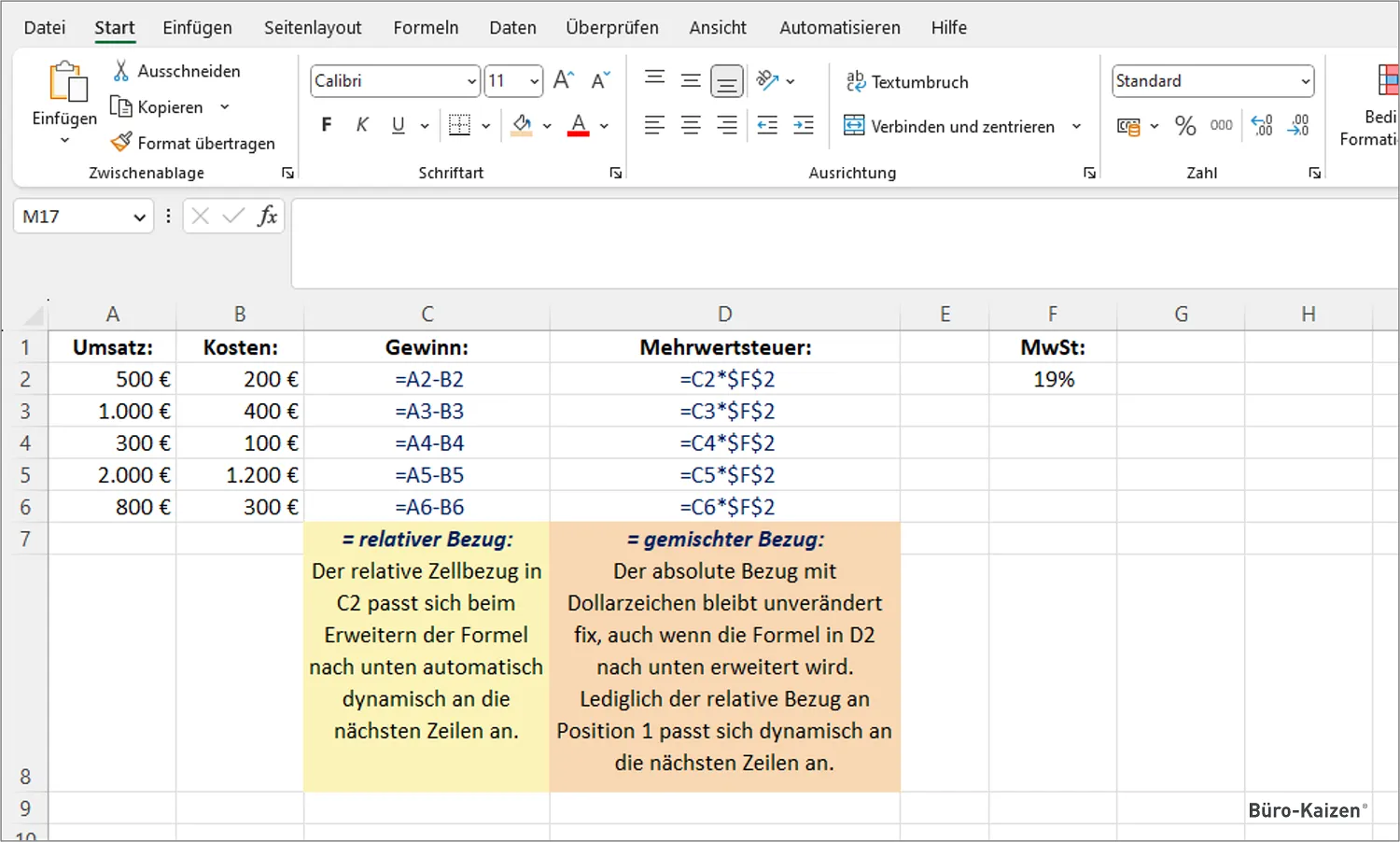Open the fx insert function icon
The width and height of the screenshot is (1400, 842).
(x=268, y=216)
